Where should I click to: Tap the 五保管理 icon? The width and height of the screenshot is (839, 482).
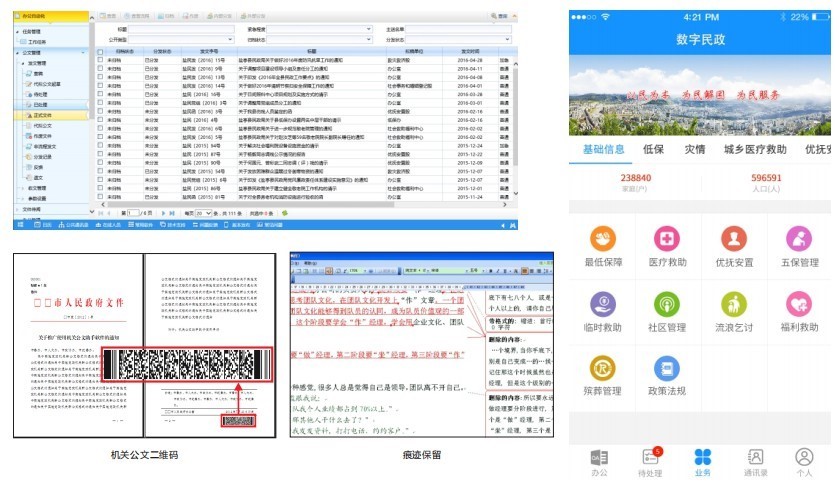coord(799,239)
